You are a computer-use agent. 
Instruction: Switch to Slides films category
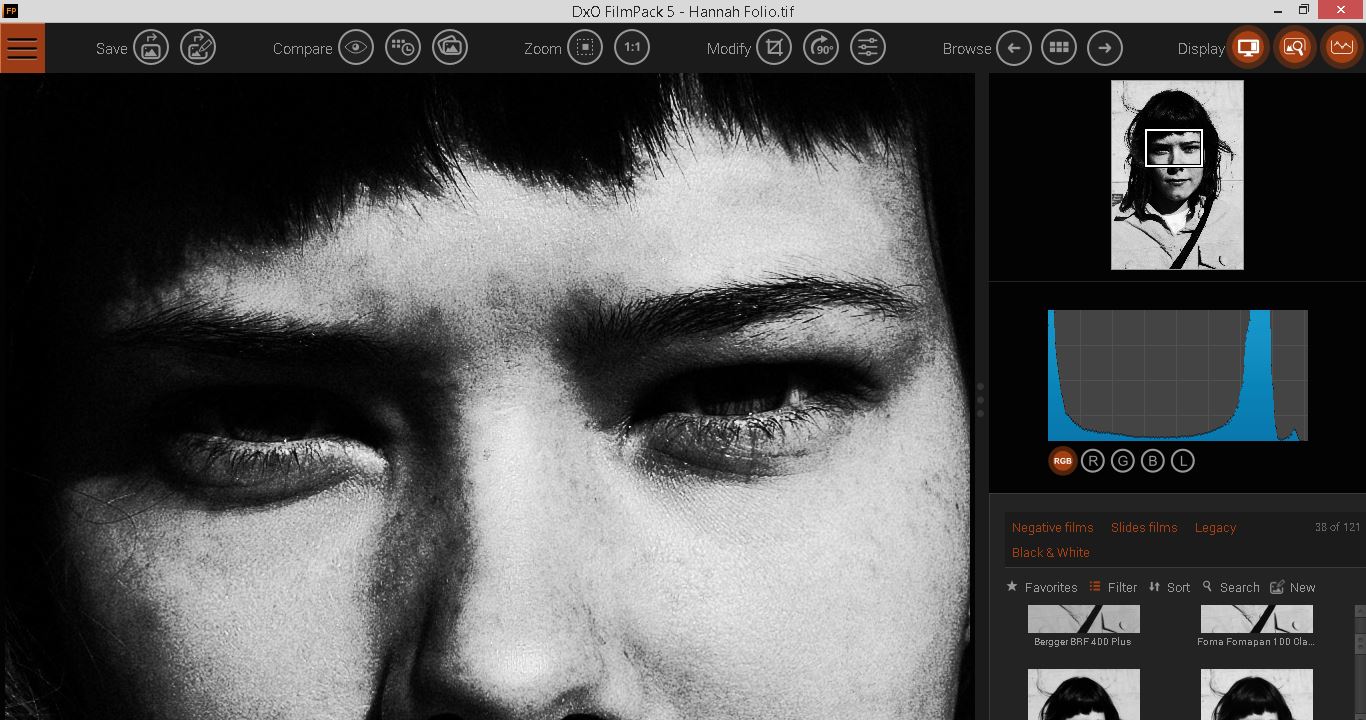[1144, 527]
